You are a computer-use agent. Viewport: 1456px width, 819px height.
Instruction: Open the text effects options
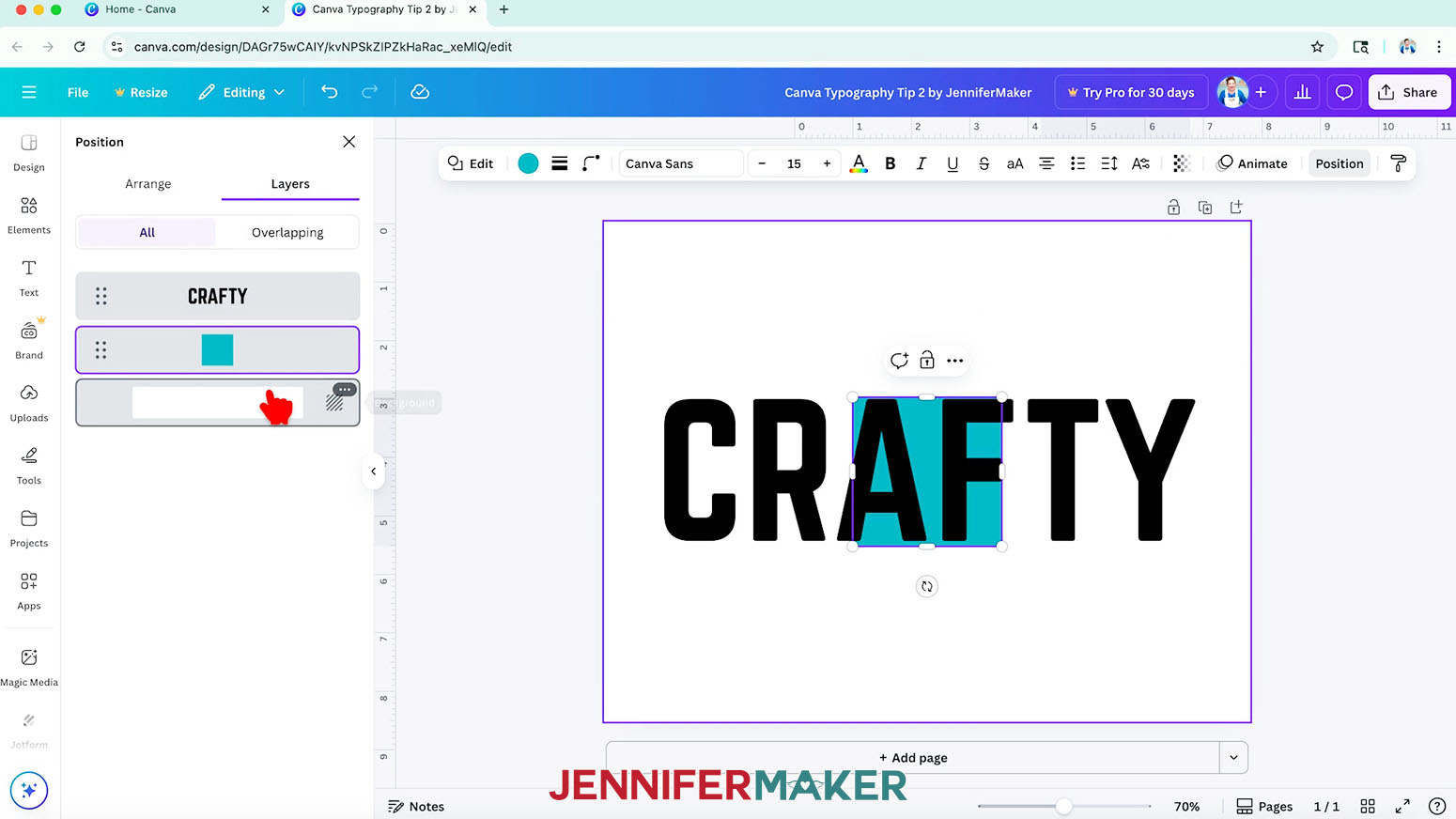pos(1140,163)
